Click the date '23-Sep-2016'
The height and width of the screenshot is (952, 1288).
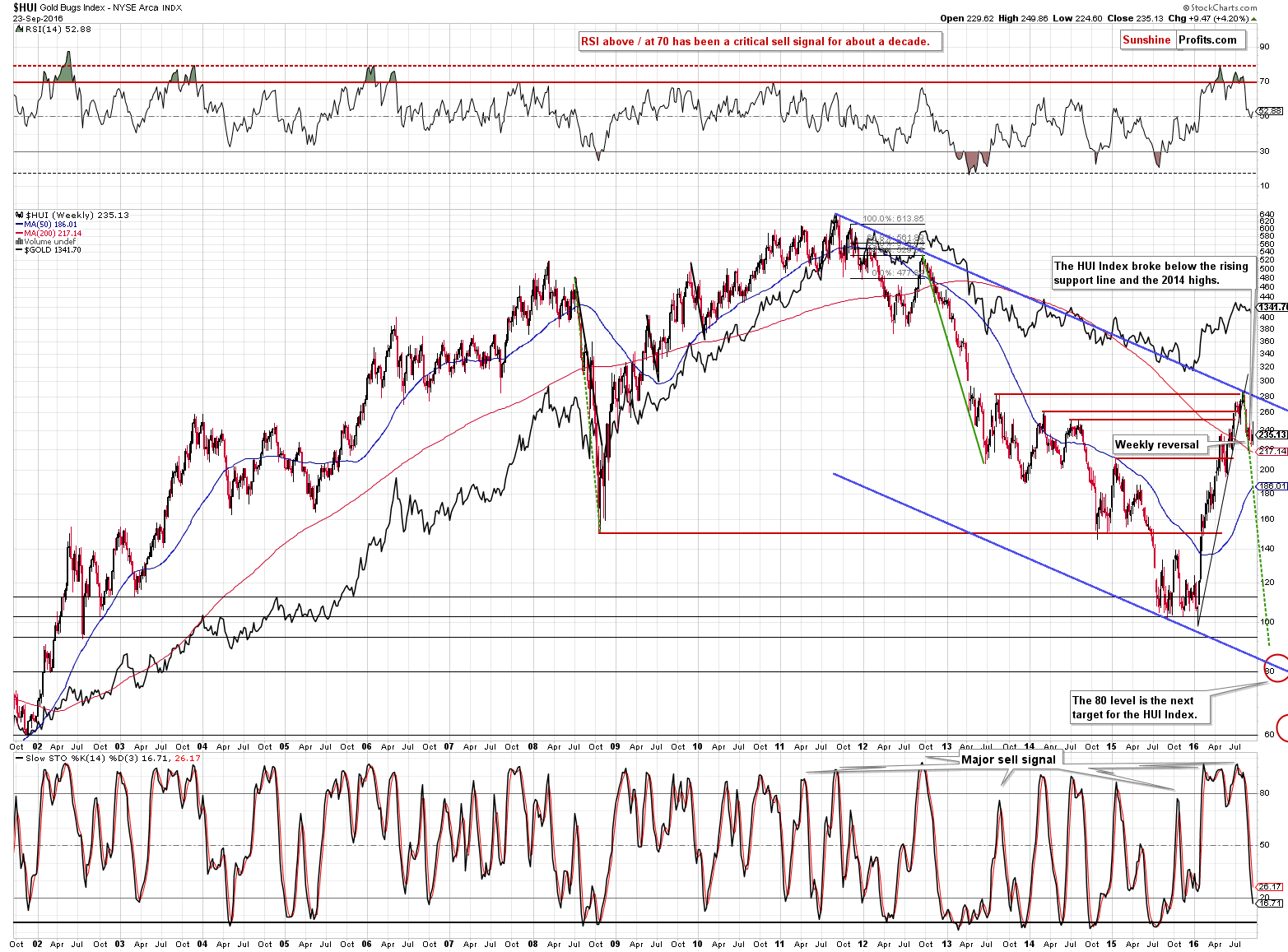(x=37, y=17)
